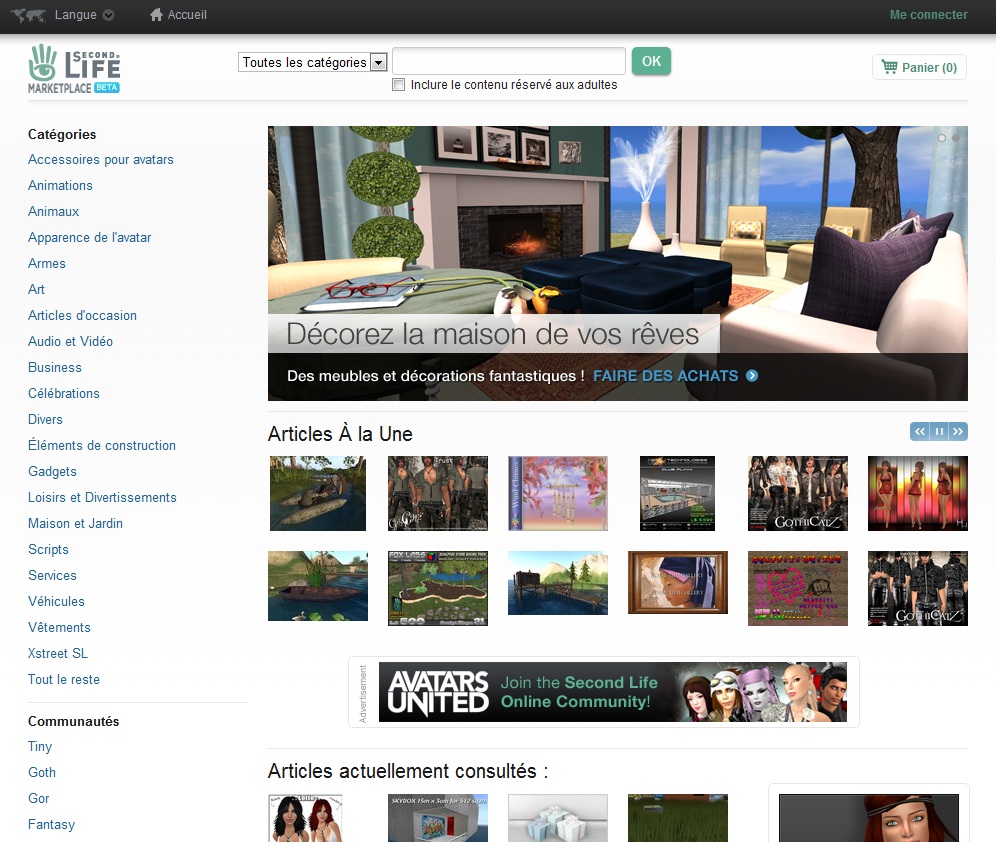Open Apparence de l'avatar category
Image resolution: width=996 pixels, height=842 pixels.
[x=90, y=237]
